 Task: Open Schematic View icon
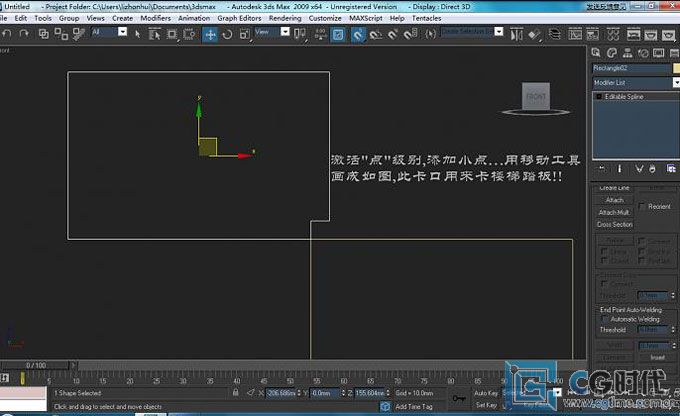(593, 34)
